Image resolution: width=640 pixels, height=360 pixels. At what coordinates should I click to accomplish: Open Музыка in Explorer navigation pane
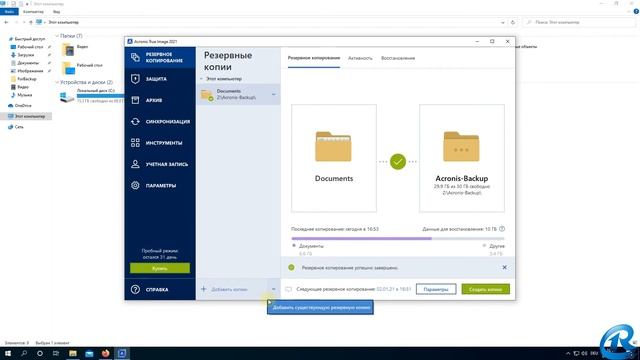point(24,95)
